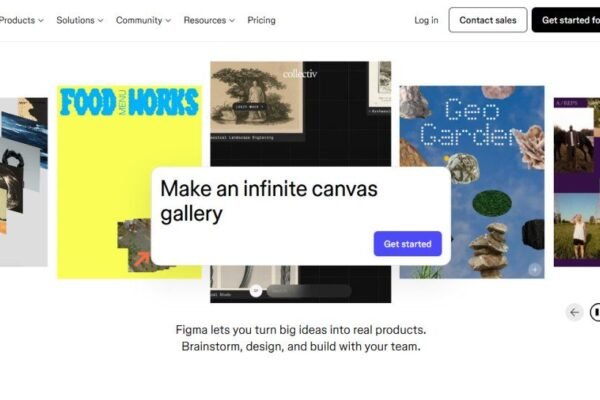Click the blue Get started button

pyautogui.click(x=407, y=244)
